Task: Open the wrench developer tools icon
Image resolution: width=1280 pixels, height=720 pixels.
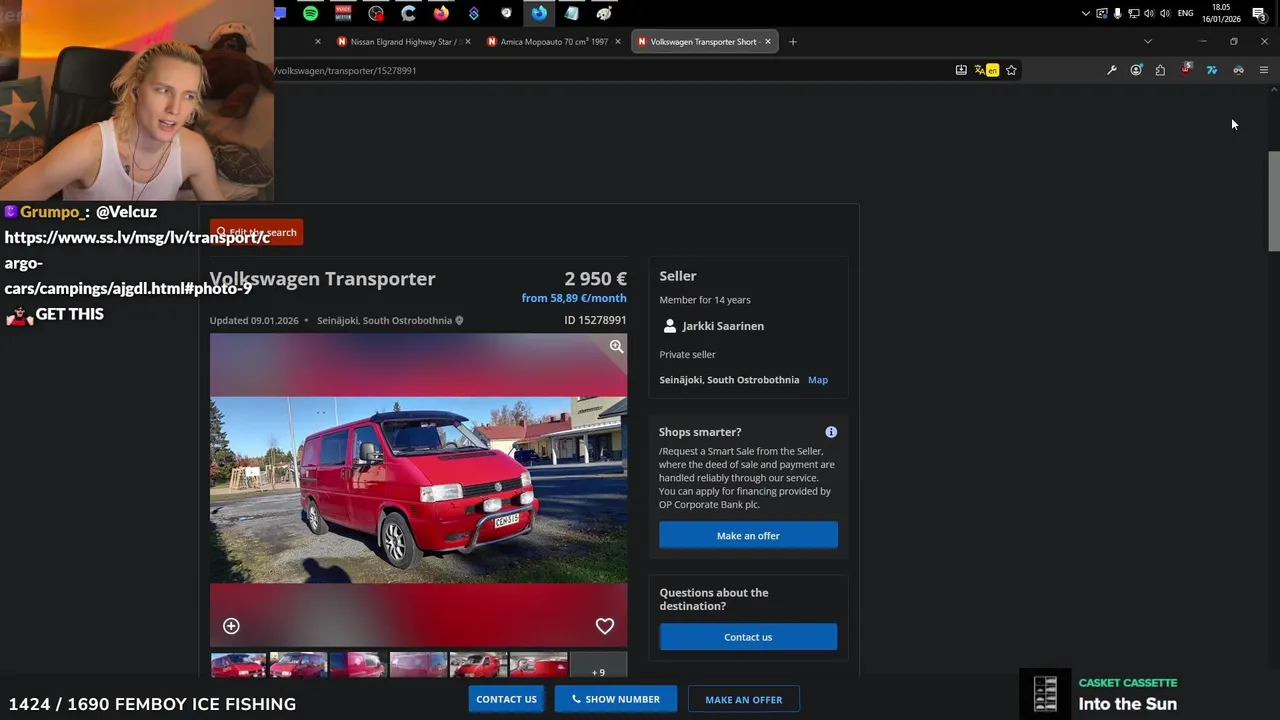Action: point(1111,70)
